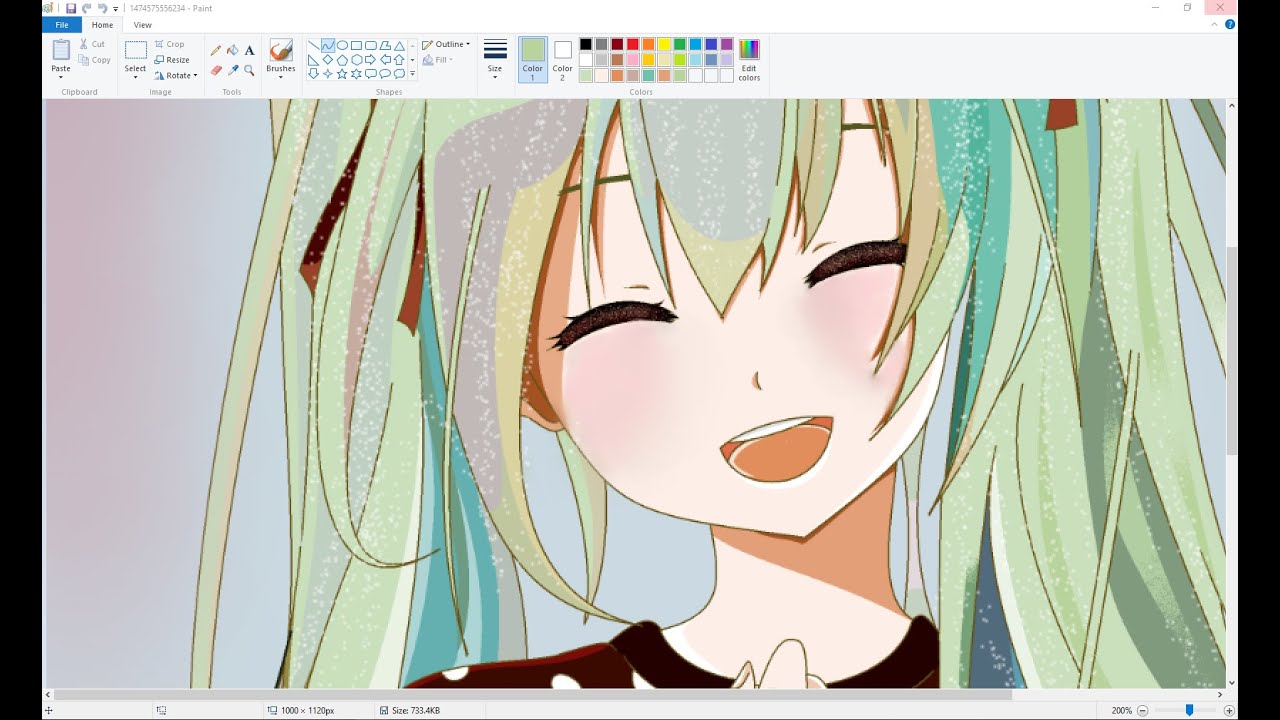Switch to the Home ribbon tab
The width and height of the screenshot is (1280, 720).
102,25
